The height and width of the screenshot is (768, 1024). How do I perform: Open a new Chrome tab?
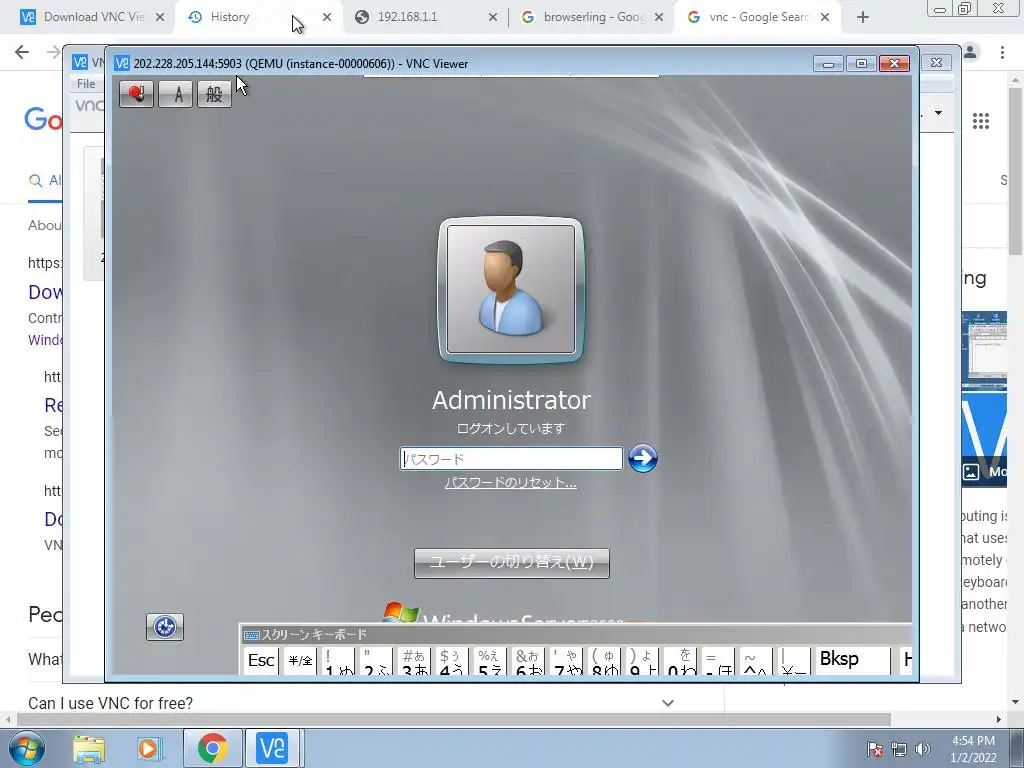tap(863, 18)
